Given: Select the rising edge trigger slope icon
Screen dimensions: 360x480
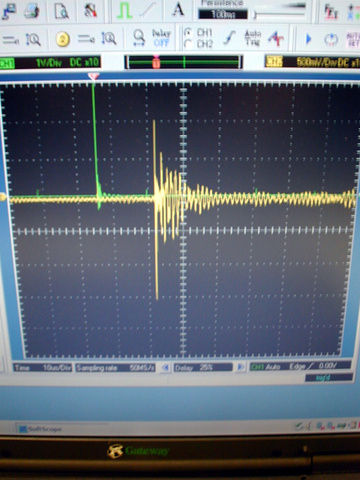Looking at the screenshot, I should point(229,38).
